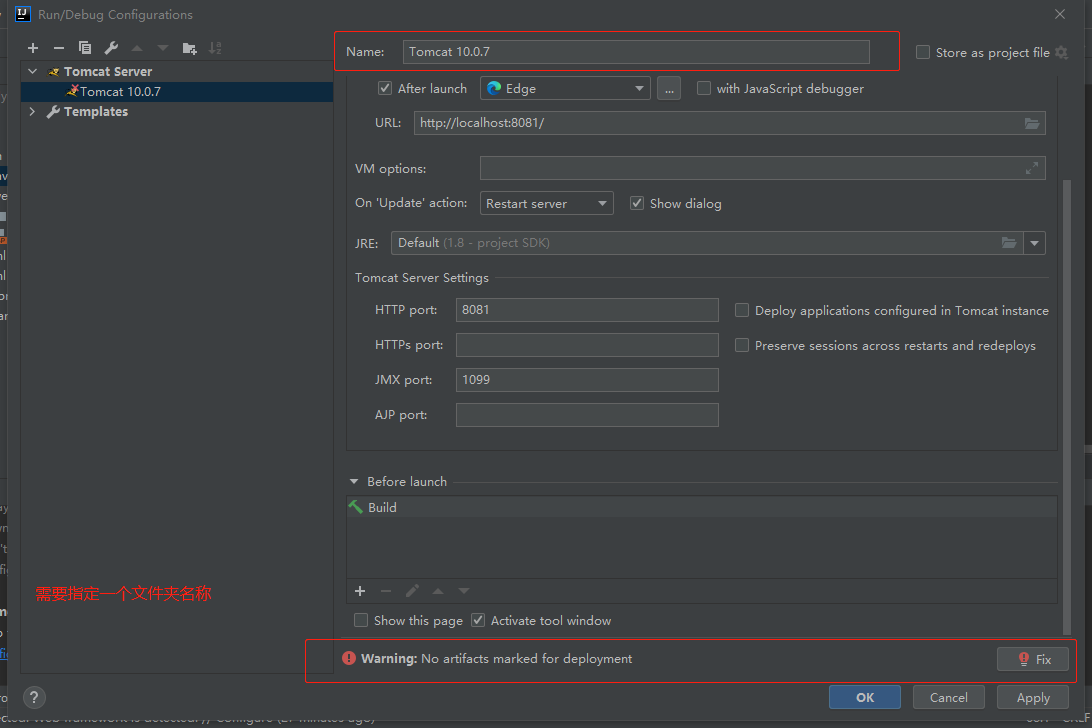Open browser selection ellipsis button
Viewport: 1092px width, 728px height.
[x=669, y=88]
